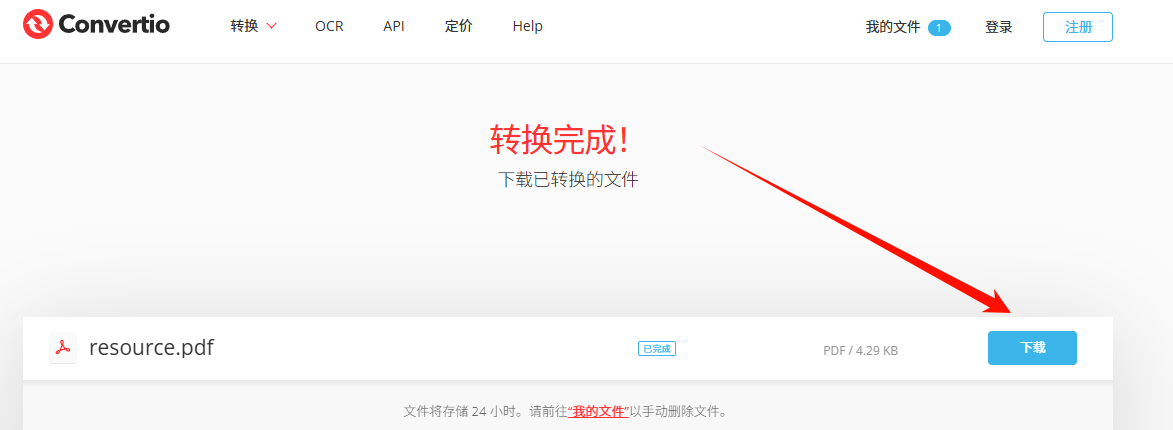Click the 转换完成! heading
1173x430 pixels.
pyautogui.click(x=559, y=139)
